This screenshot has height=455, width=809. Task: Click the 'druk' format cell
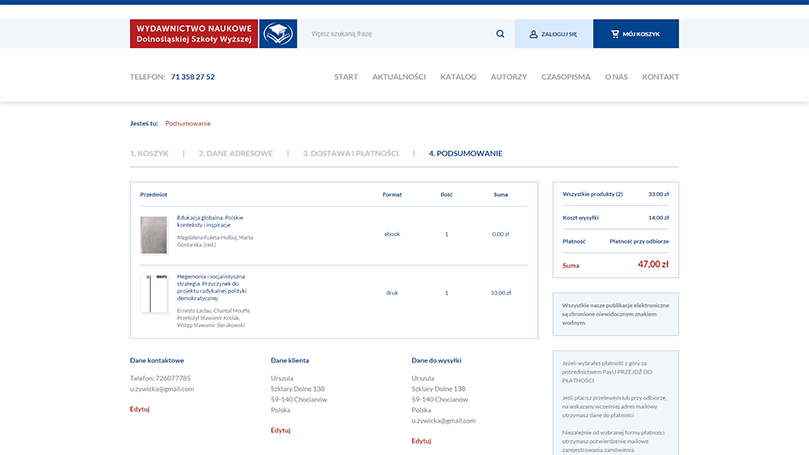point(392,293)
